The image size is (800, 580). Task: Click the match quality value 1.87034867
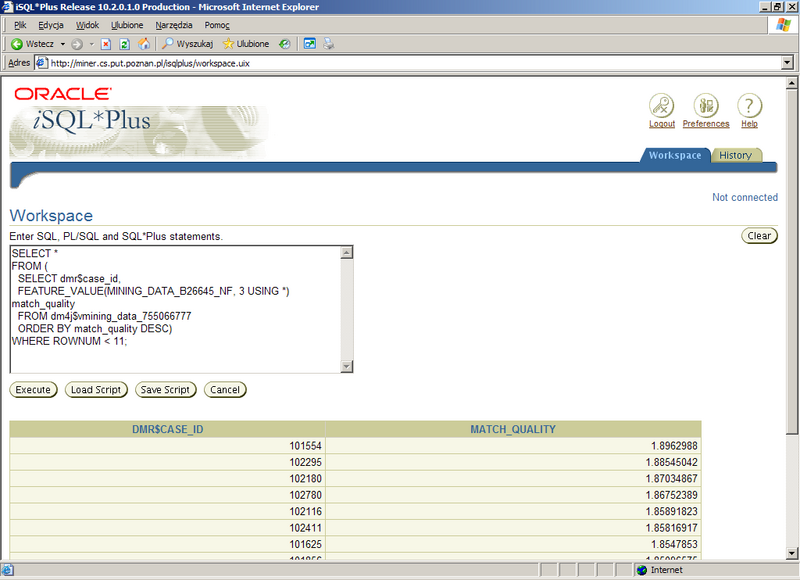[671, 478]
